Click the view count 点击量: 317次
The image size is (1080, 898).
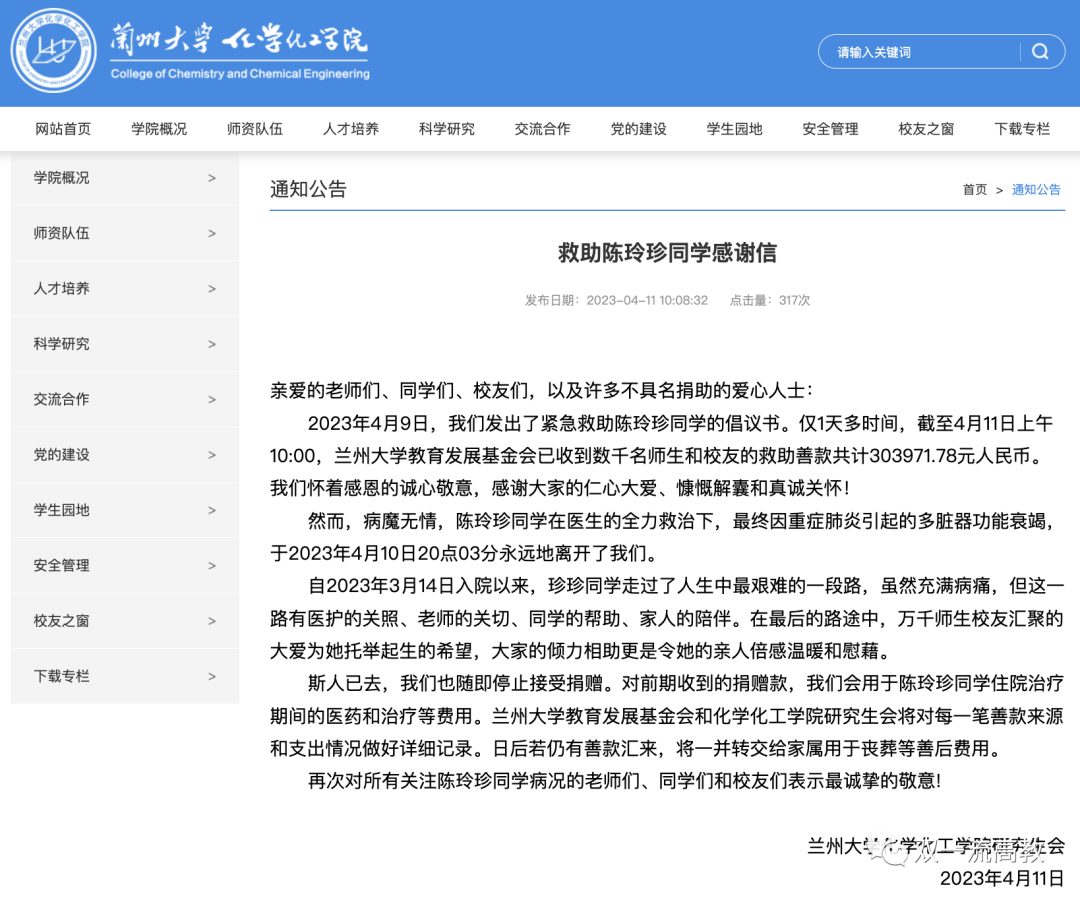[769, 300]
